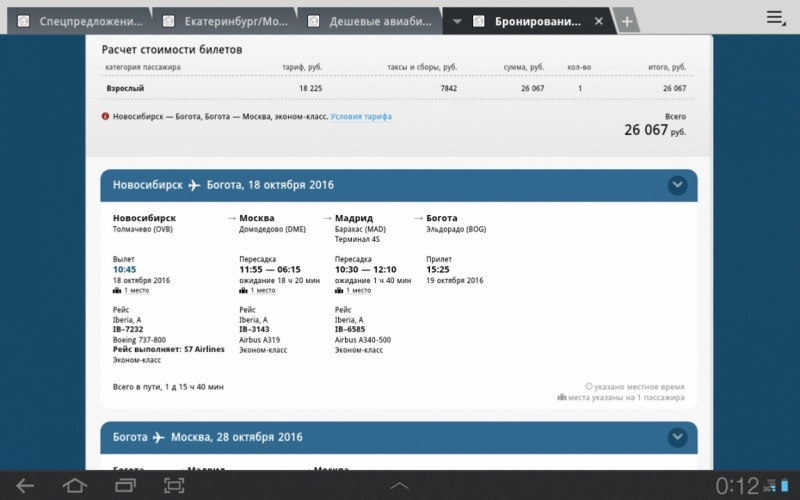Click the Новосибирск → Богота, 18 октября 2016 header
This screenshot has height=500, width=800.
tap(399, 185)
